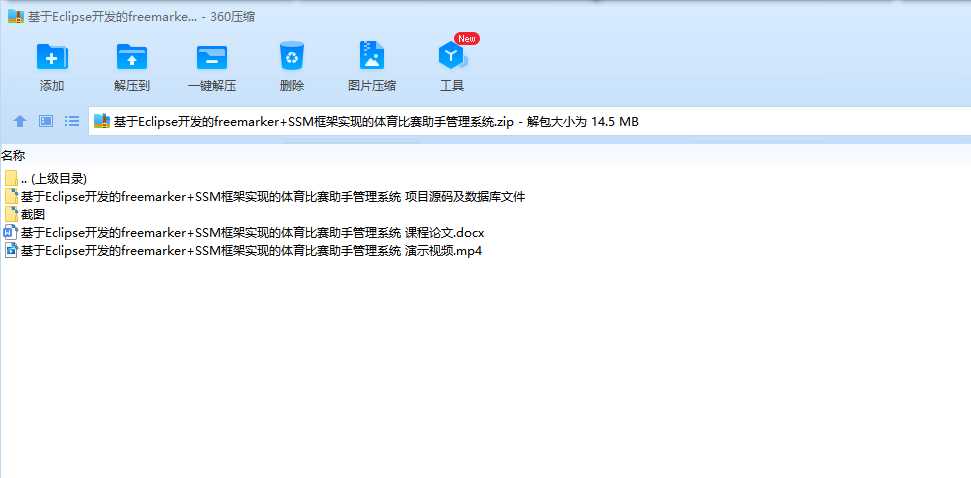Click the 360压缩 app icon in title bar

pyautogui.click(x=16, y=17)
